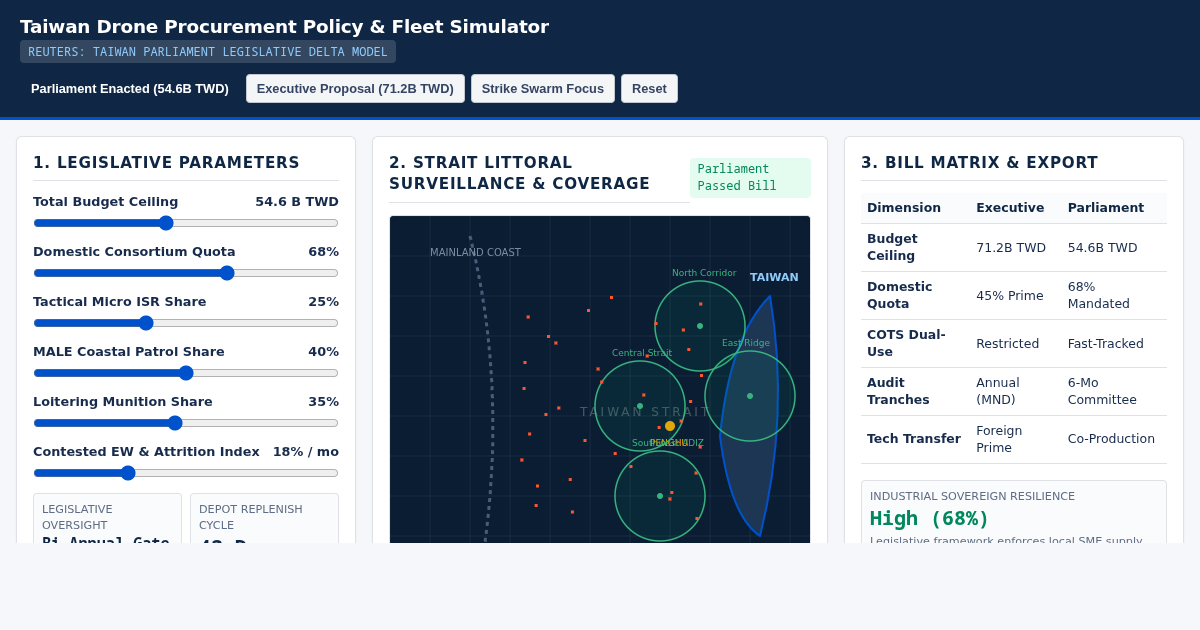Adjust the MALE Coastal Patrol Share slider

tap(186, 373)
